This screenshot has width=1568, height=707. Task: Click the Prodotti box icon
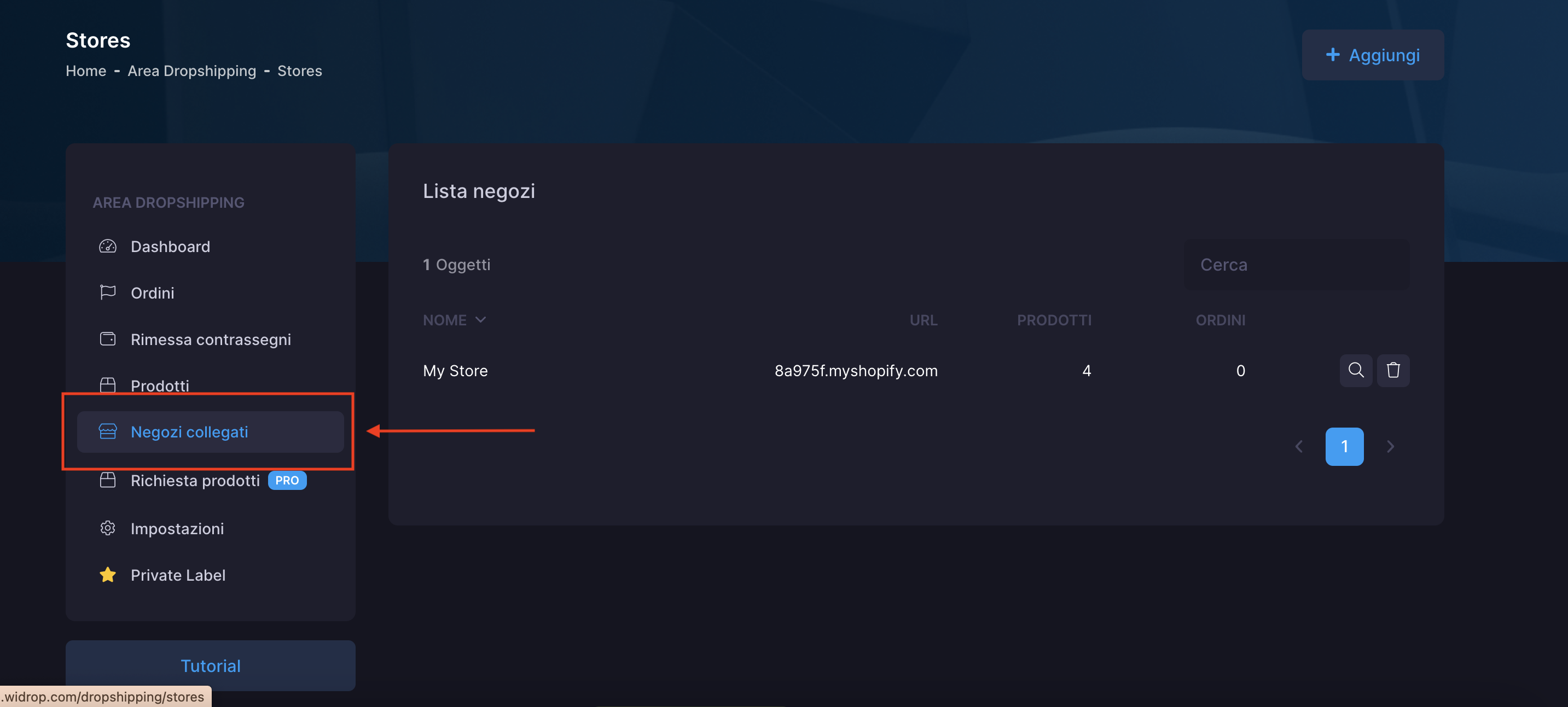click(x=108, y=385)
